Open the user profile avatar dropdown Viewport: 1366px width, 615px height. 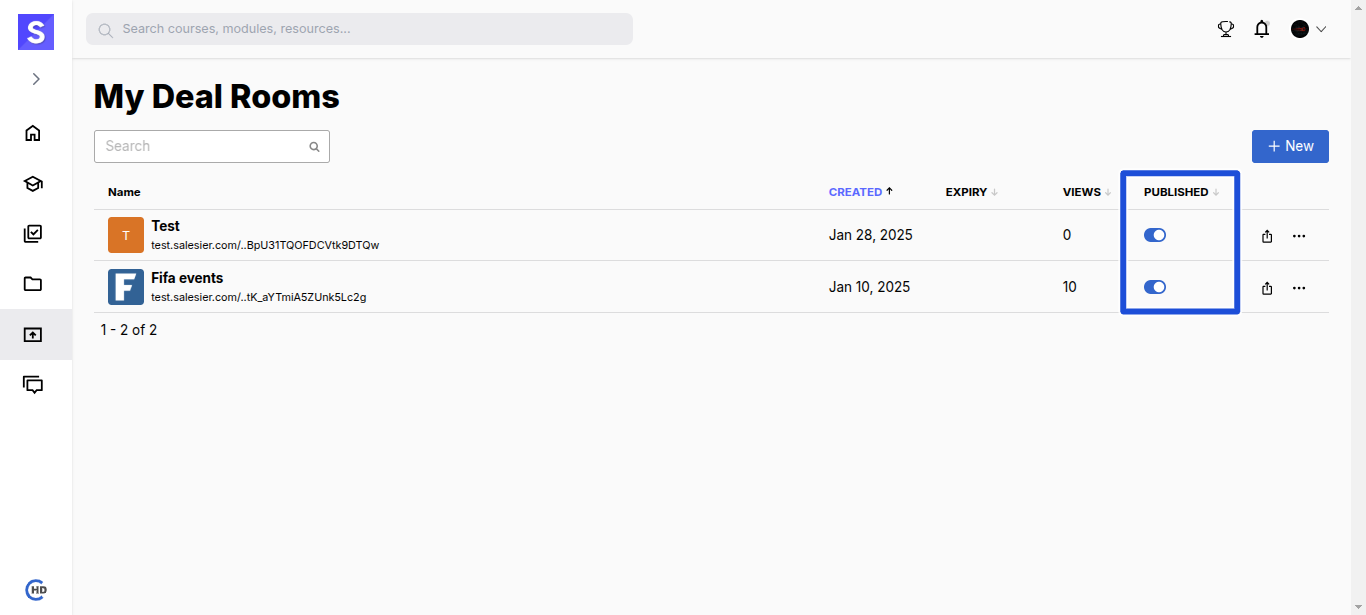tap(1308, 29)
